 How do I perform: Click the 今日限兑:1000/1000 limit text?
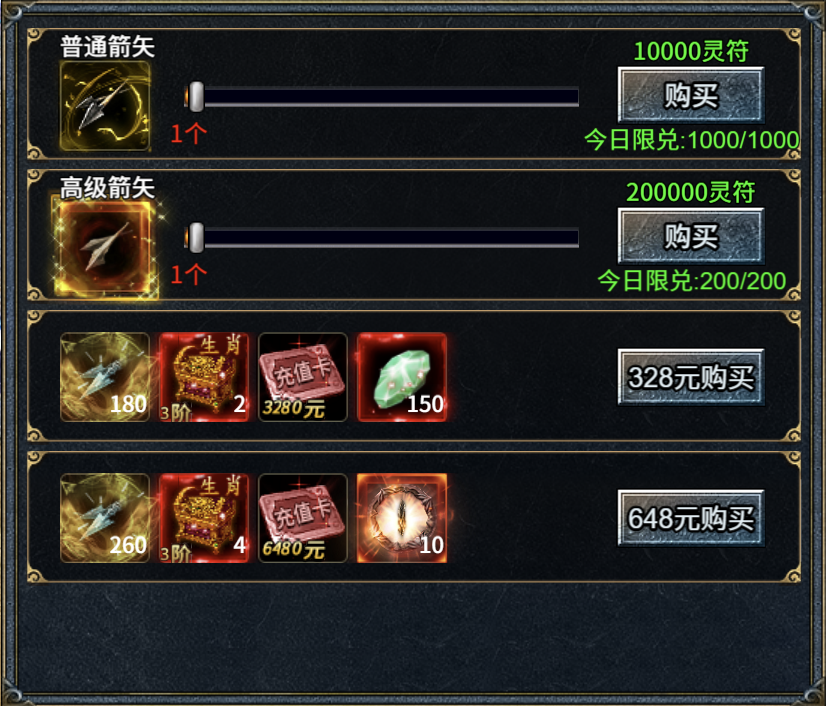coord(692,140)
